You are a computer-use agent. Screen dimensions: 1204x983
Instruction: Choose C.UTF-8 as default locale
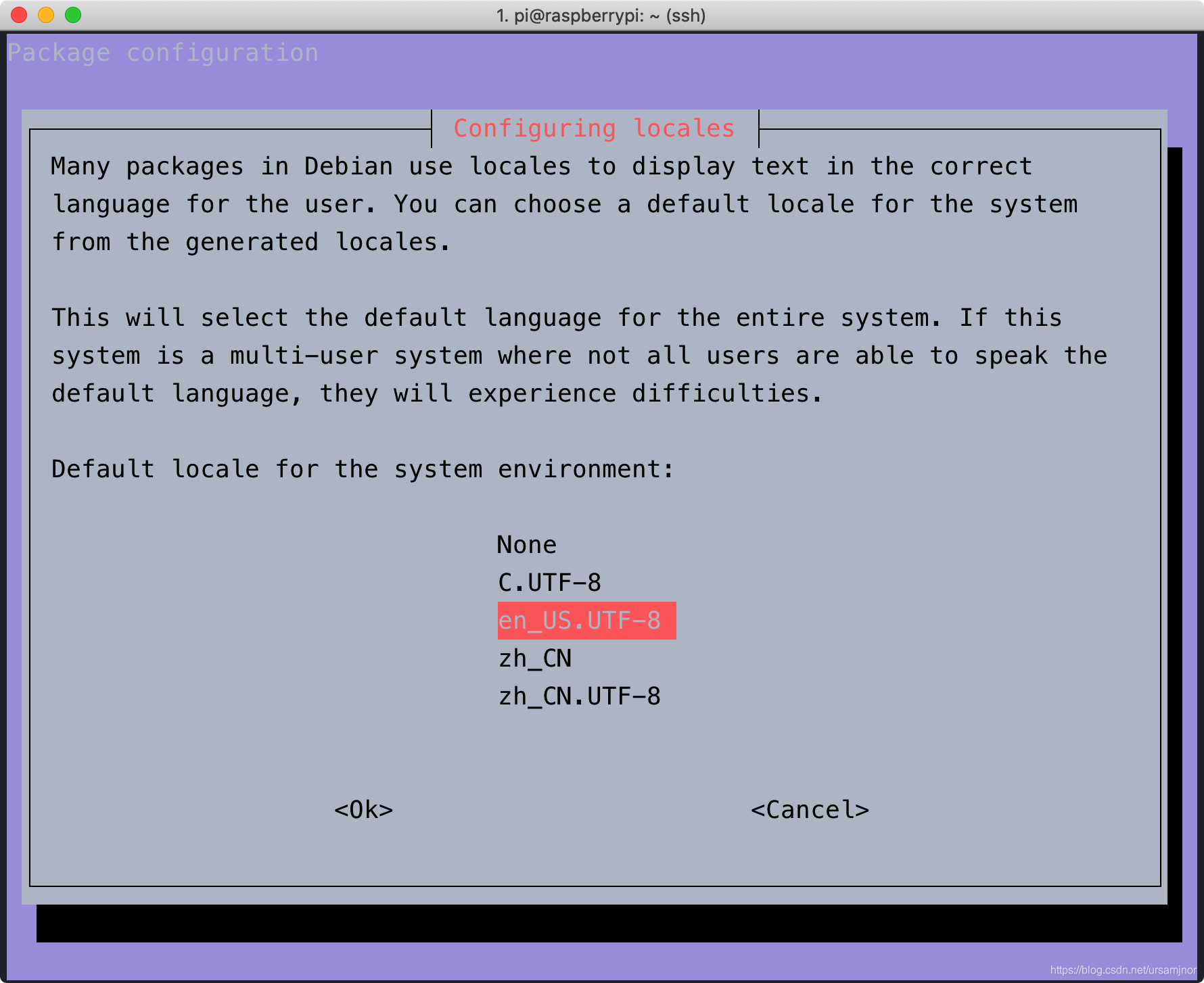coord(549,583)
